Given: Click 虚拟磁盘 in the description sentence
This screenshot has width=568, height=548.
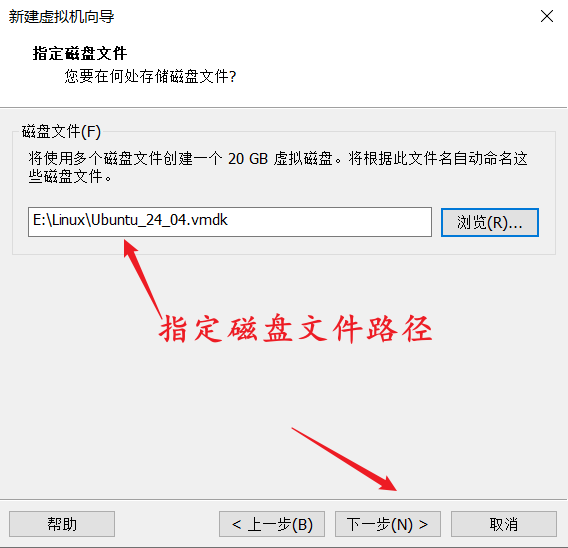Looking at the screenshot, I should click(x=303, y=159).
